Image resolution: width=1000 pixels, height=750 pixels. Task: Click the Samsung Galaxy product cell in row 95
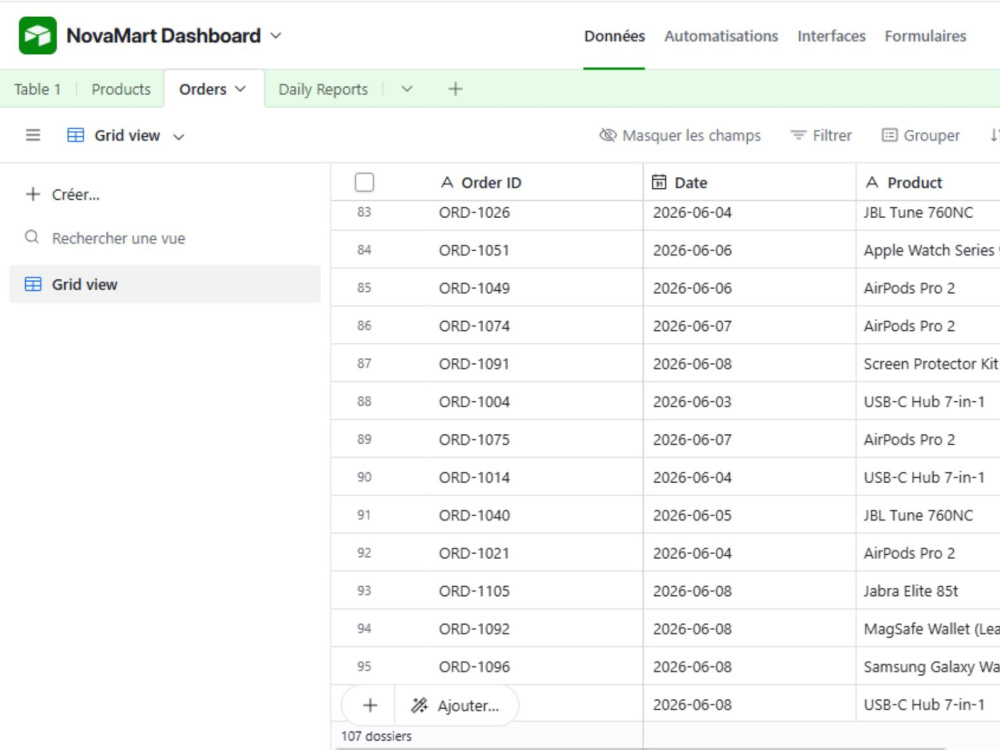[x=929, y=666]
